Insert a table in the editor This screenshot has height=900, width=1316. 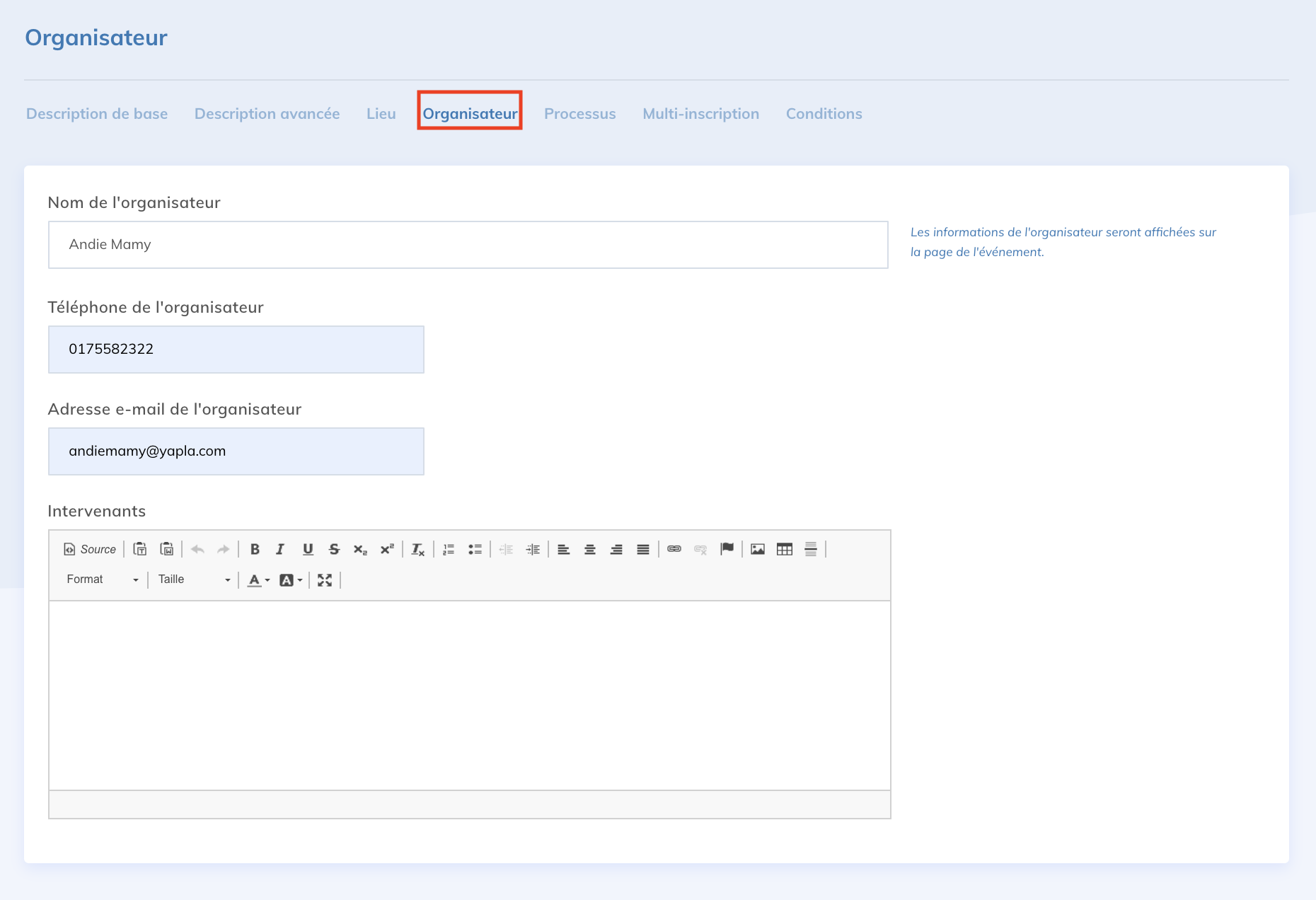(x=784, y=549)
